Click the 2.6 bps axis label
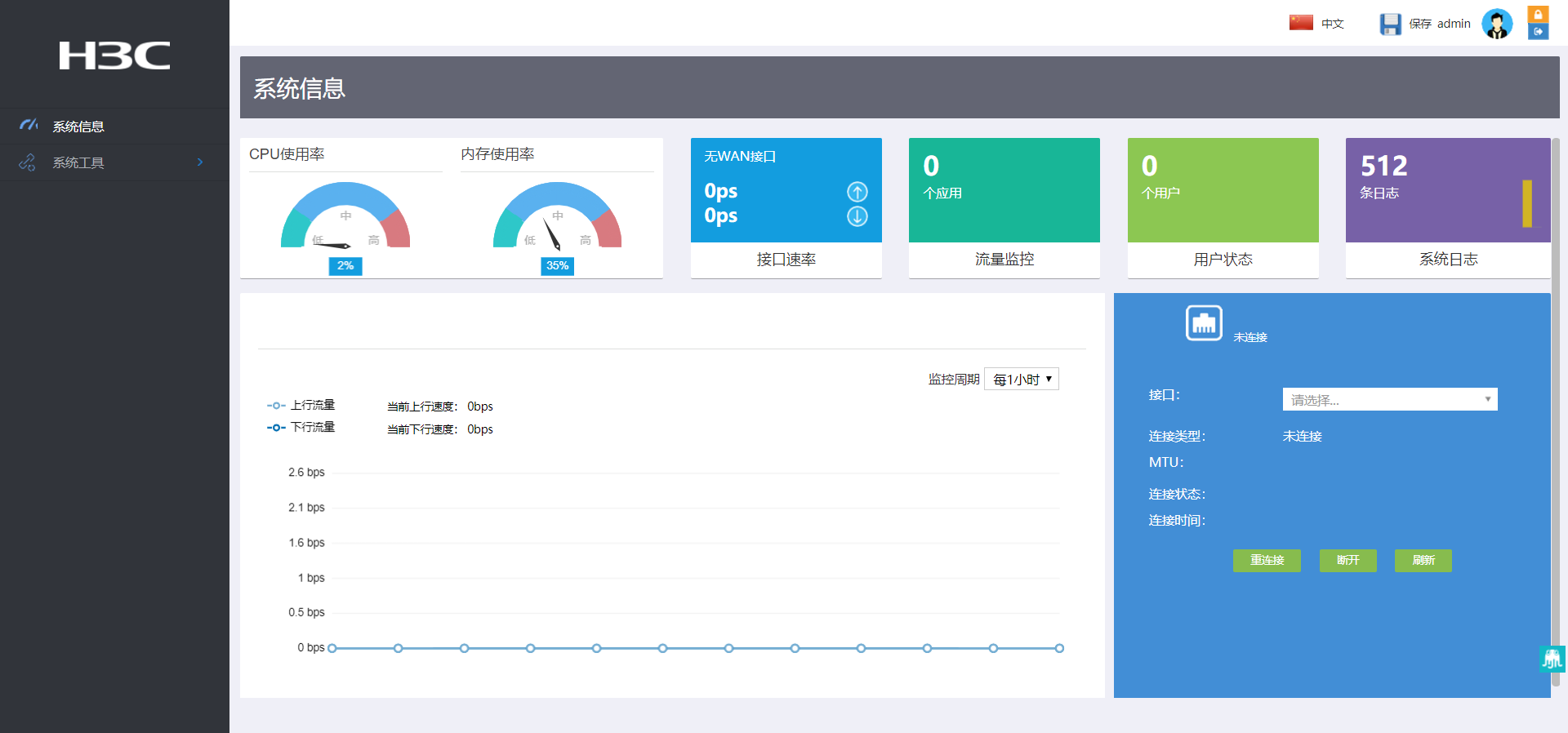The width and height of the screenshot is (1568, 733). [306, 473]
